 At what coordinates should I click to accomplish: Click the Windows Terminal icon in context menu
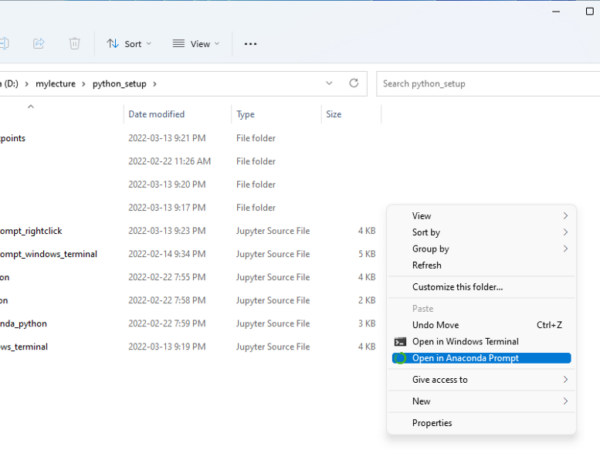click(400, 342)
